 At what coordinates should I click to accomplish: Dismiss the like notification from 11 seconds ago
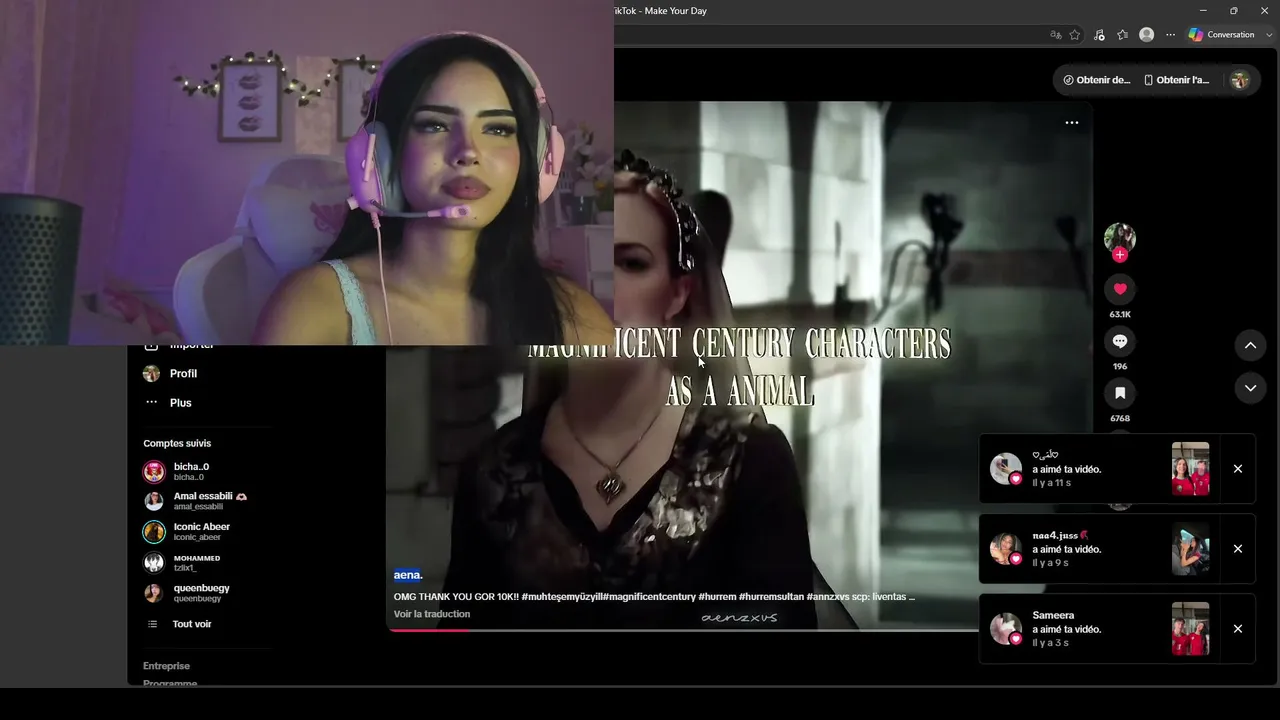click(1238, 469)
